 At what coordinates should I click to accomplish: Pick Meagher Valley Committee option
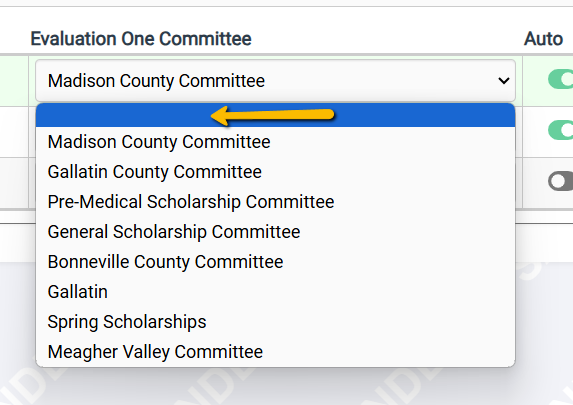(275, 352)
